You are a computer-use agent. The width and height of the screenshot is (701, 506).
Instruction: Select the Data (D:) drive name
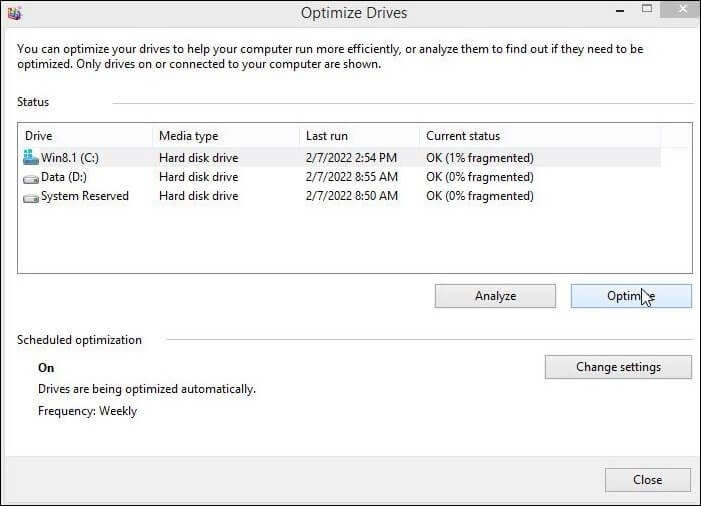[x=64, y=177]
